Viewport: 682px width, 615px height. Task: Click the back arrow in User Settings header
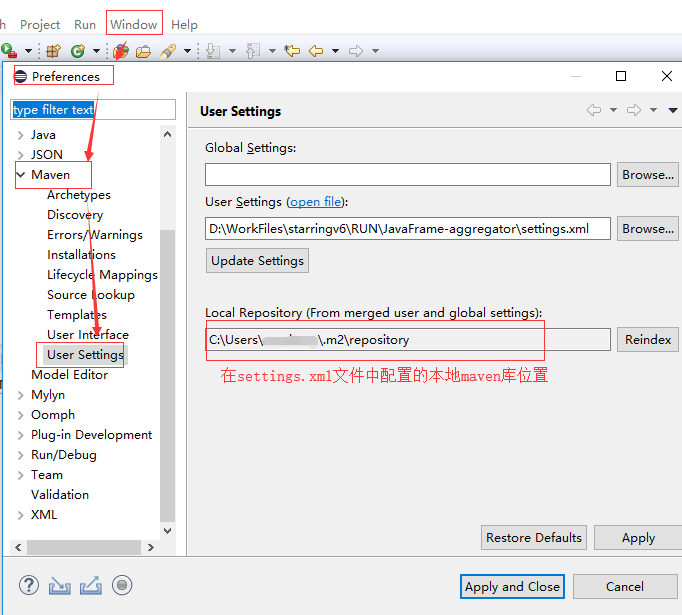click(594, 110)
